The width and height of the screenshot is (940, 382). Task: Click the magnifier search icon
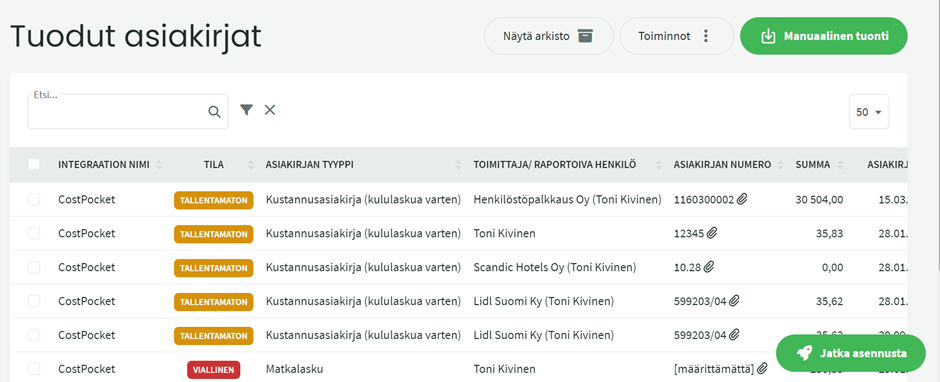214,112
